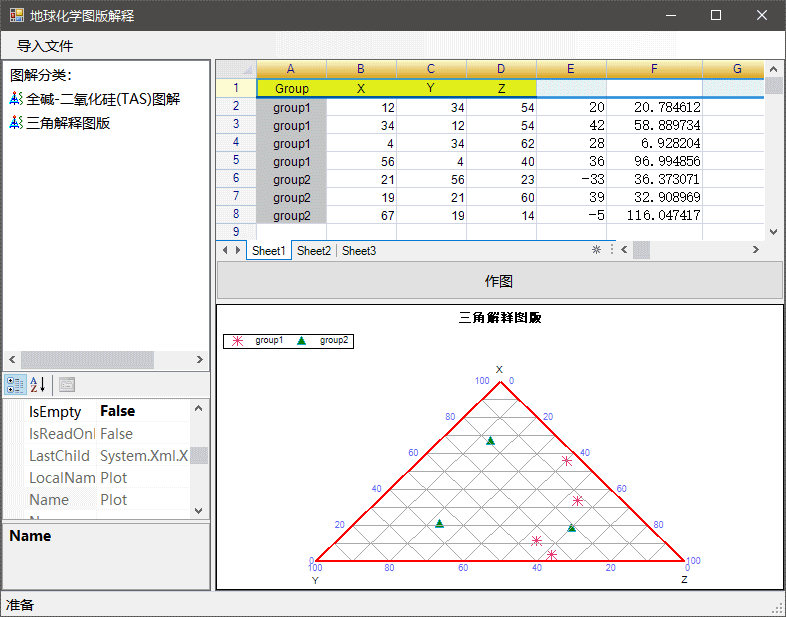Click the 三角解释图版 tree item icon

tap(16, 123)
